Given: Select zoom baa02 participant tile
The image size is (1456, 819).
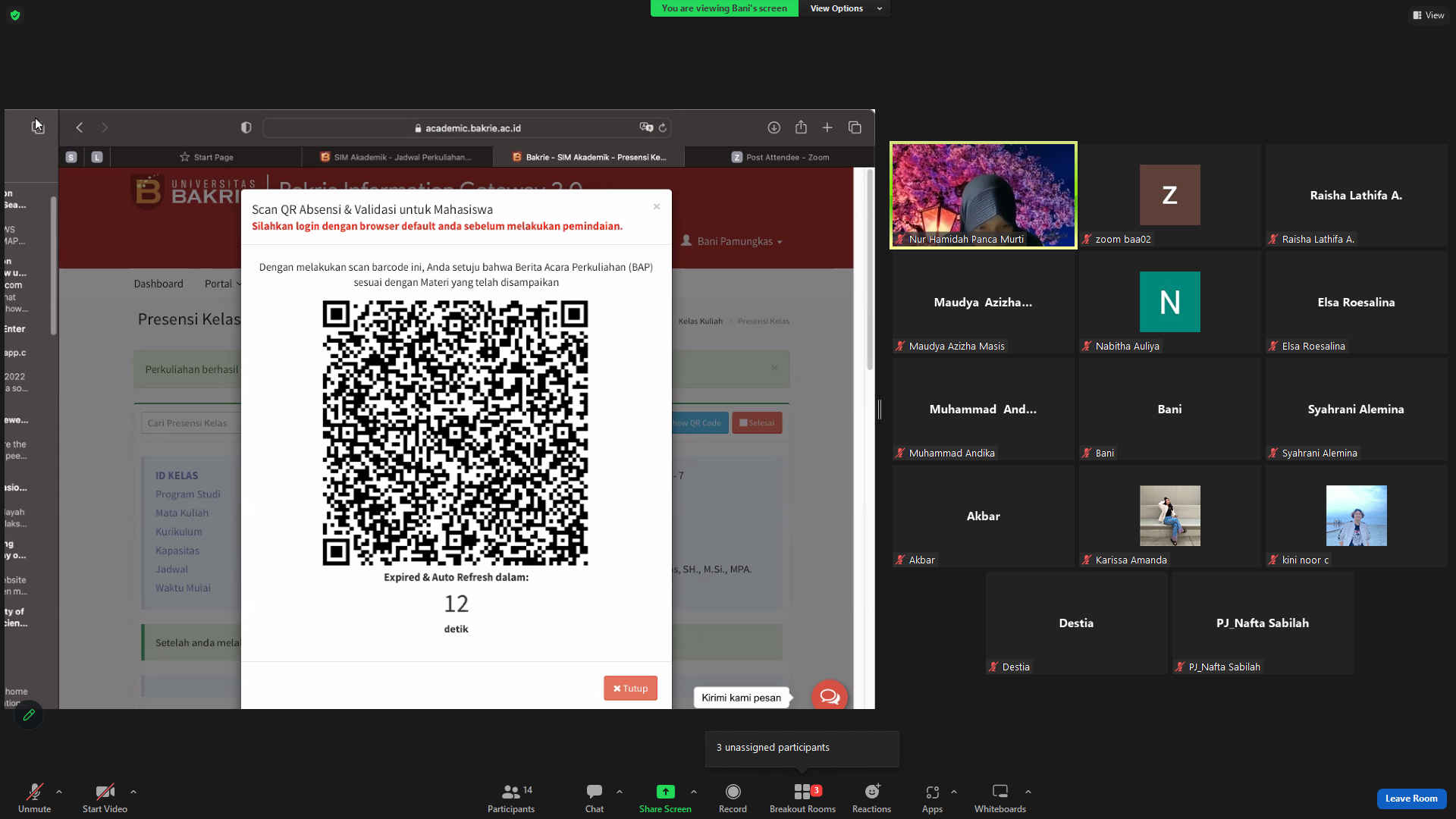Looking at the screenshot, I should [1170, 195].
